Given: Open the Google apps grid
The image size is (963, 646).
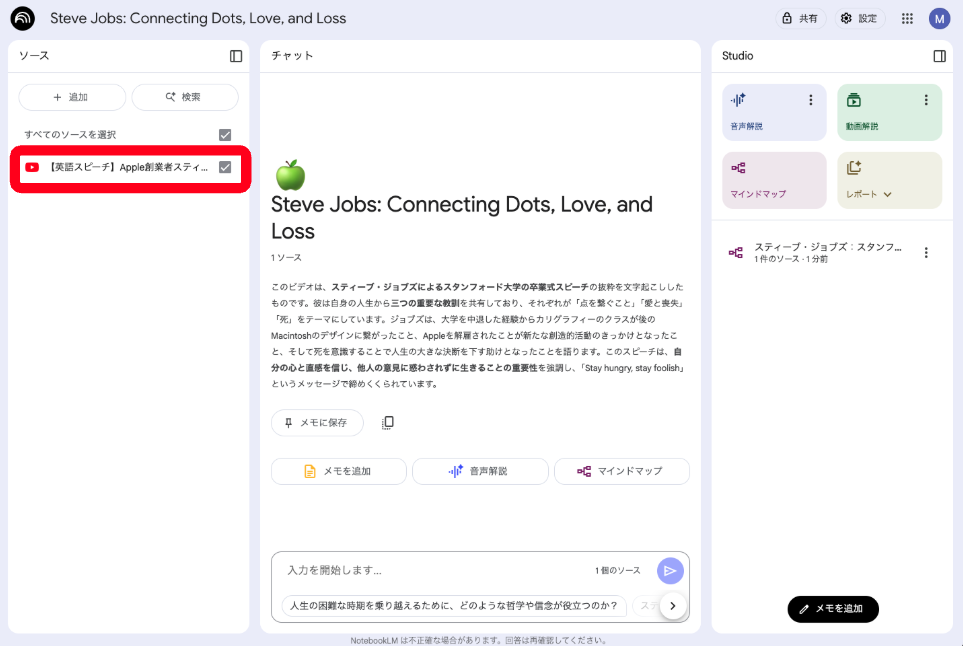Looking at the screenshot, I should (x=907, y=18).
